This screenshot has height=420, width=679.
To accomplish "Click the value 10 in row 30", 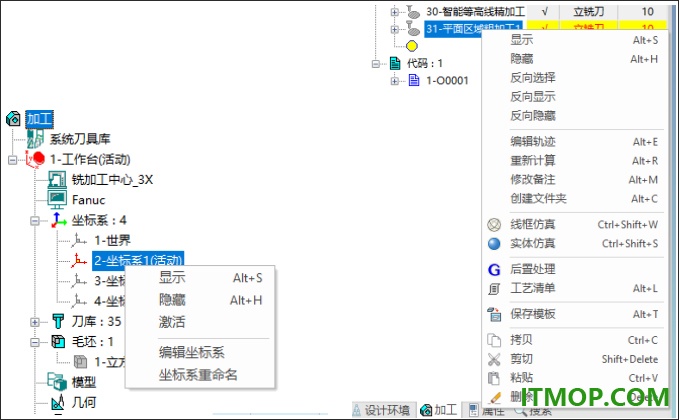I will click(648, 12).
